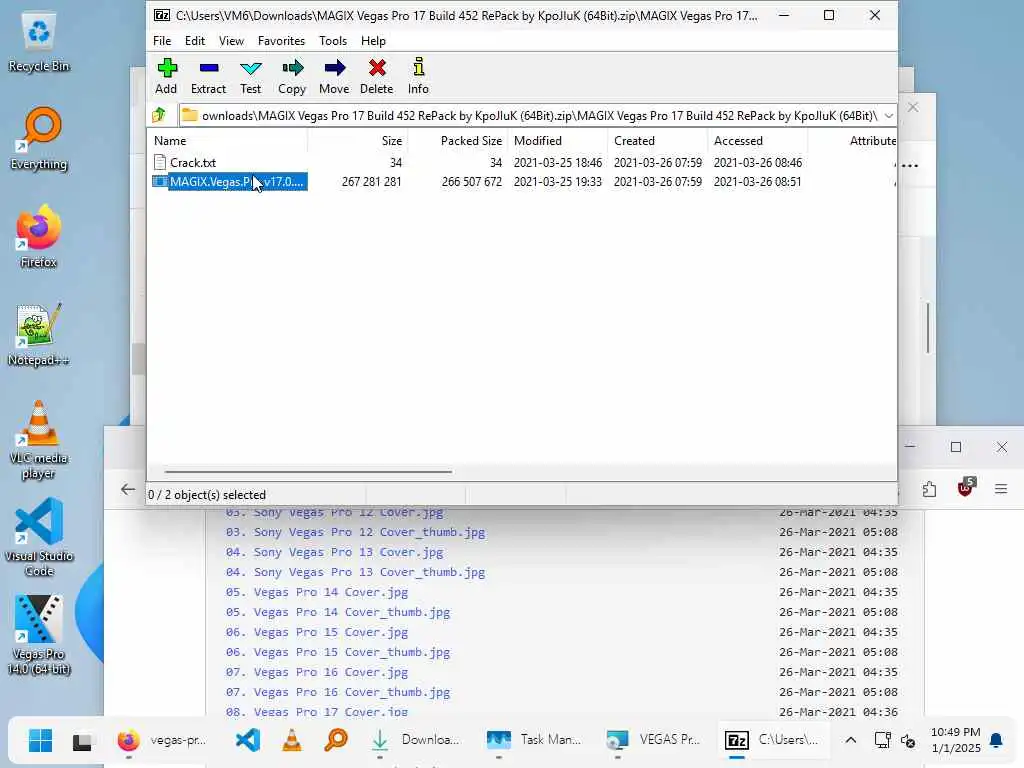Open the Edit menu

tap(195, 40)
